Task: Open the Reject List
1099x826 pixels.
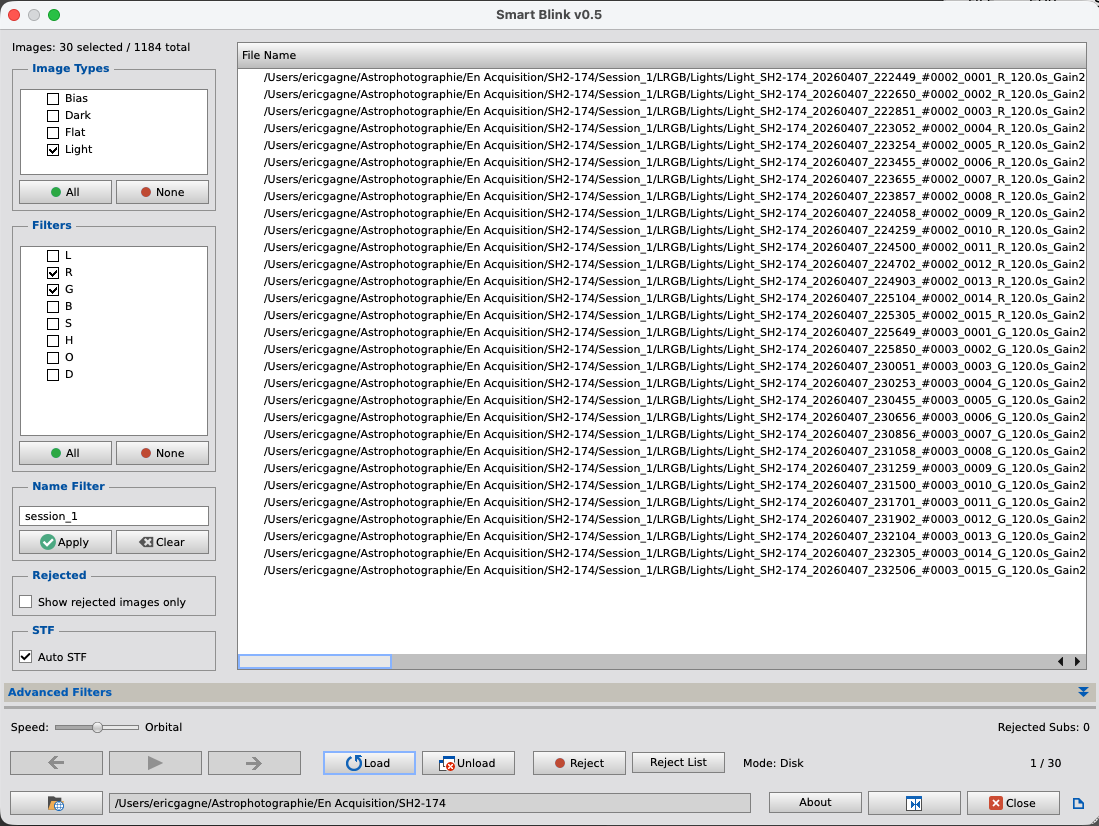Action: [x=678, y=763]
